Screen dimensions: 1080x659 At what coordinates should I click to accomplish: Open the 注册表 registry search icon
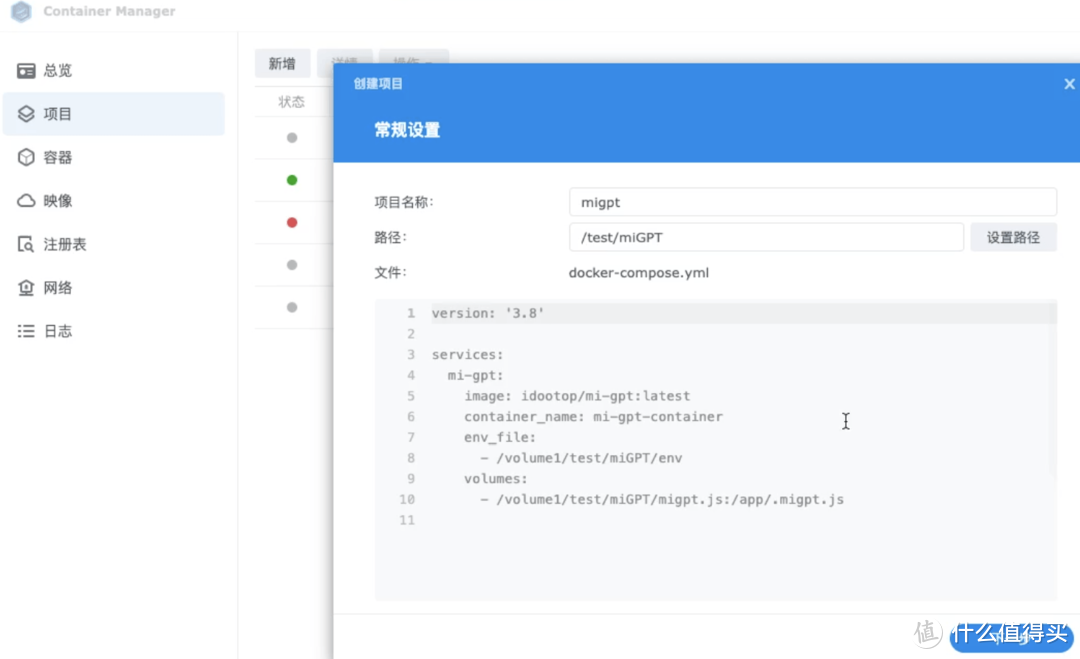(x=27, y=245)
